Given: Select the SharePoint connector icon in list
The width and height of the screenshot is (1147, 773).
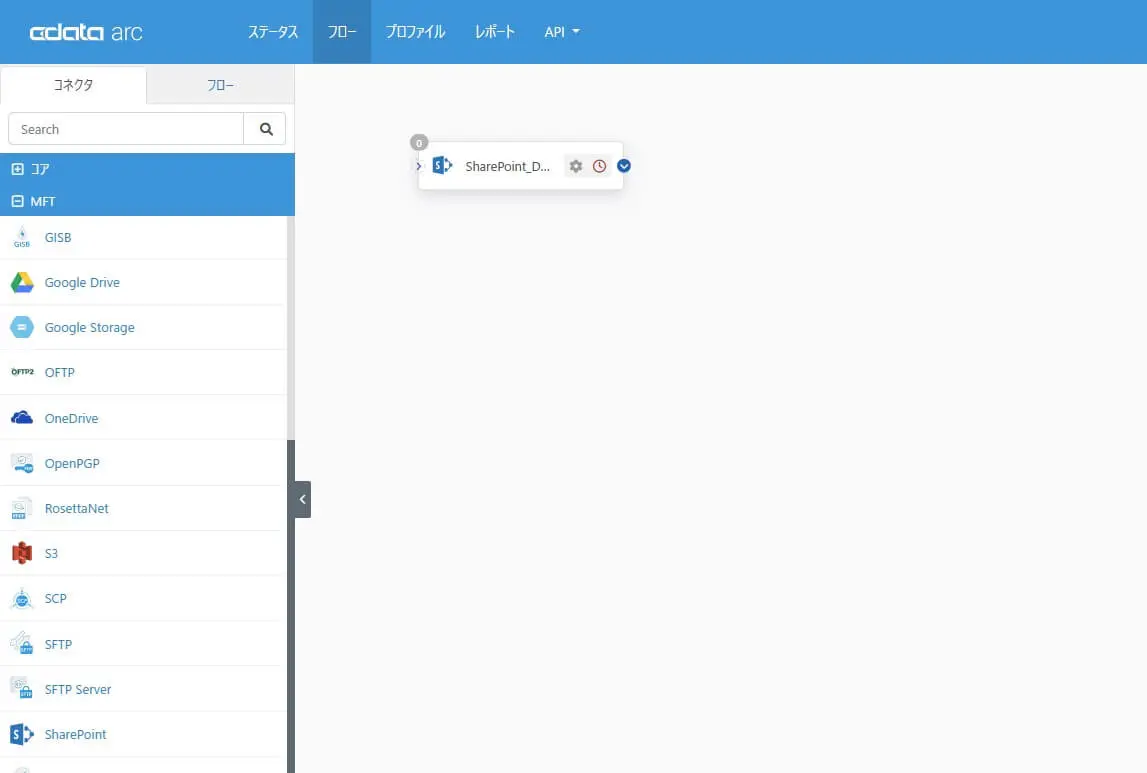Looking at the screenshot, I should 22,734.
